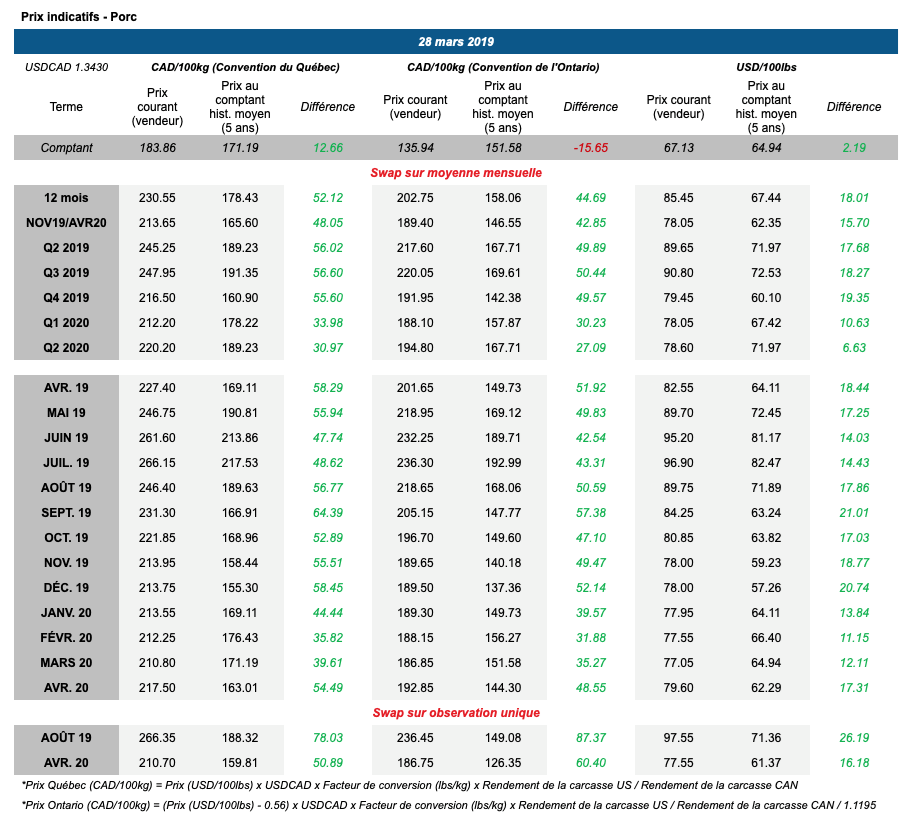Screen dimensions: 905x826
Task: Click the FÉVR. 20 row label
Action: coord(66,638)
